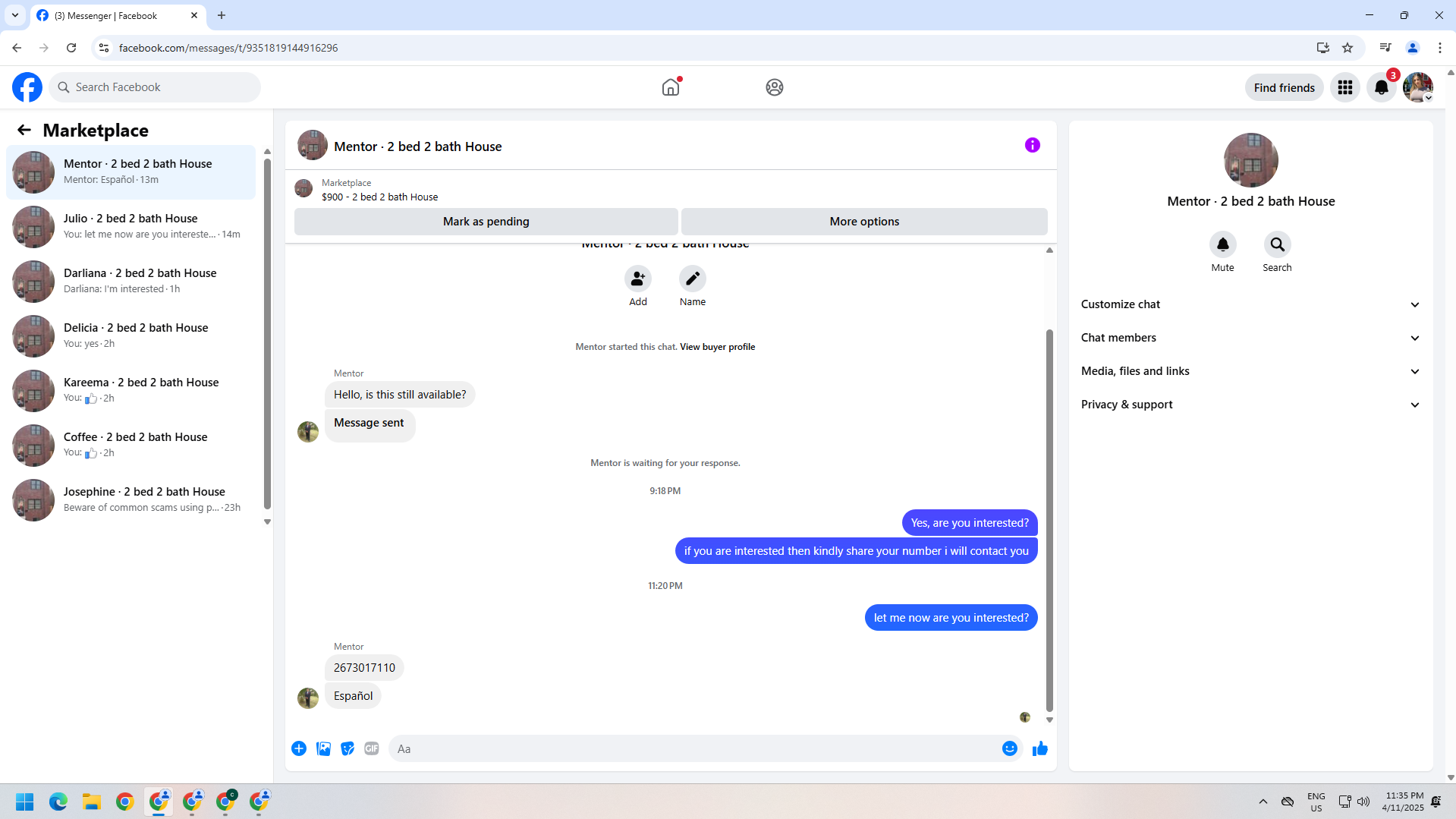Expand Media, files and links section

1251,371
